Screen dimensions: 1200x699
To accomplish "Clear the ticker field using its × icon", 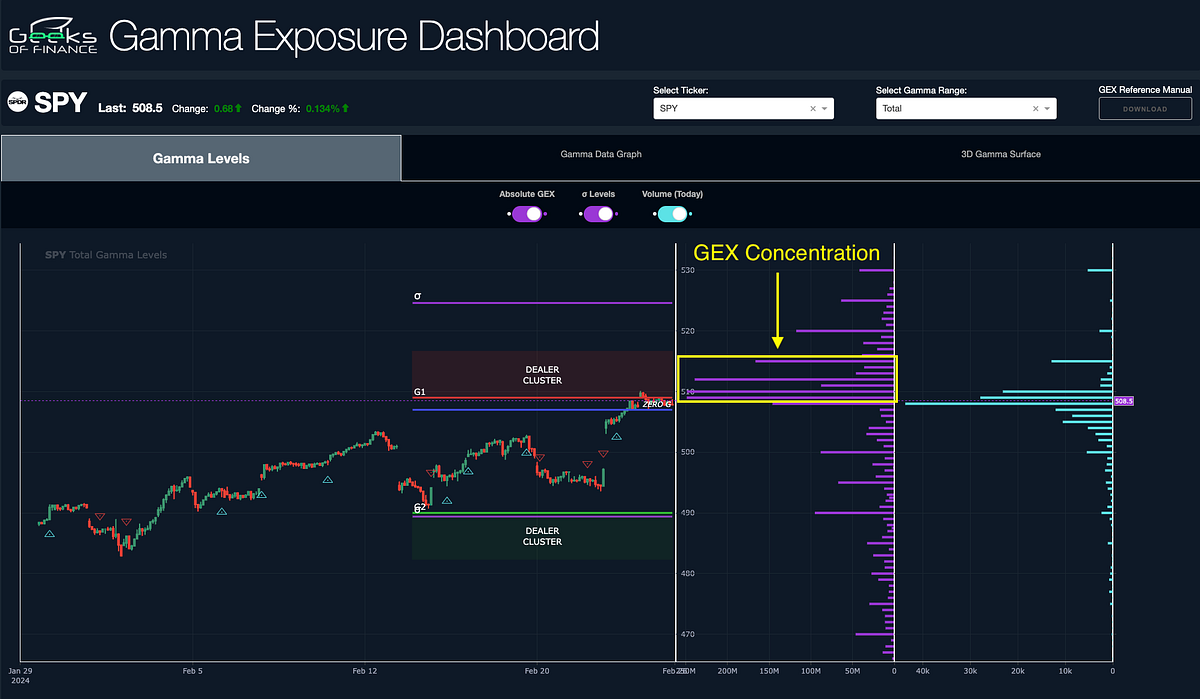I will click(815, 108).
